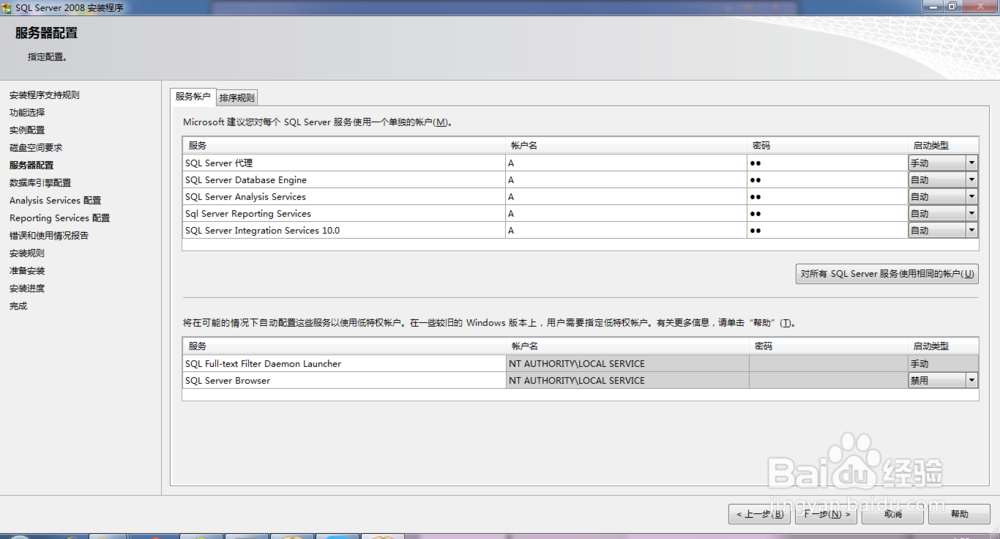Open startup type dropdown for SQL Server Browser
Screen dimensions: 1000x539
tap(972, 381)
